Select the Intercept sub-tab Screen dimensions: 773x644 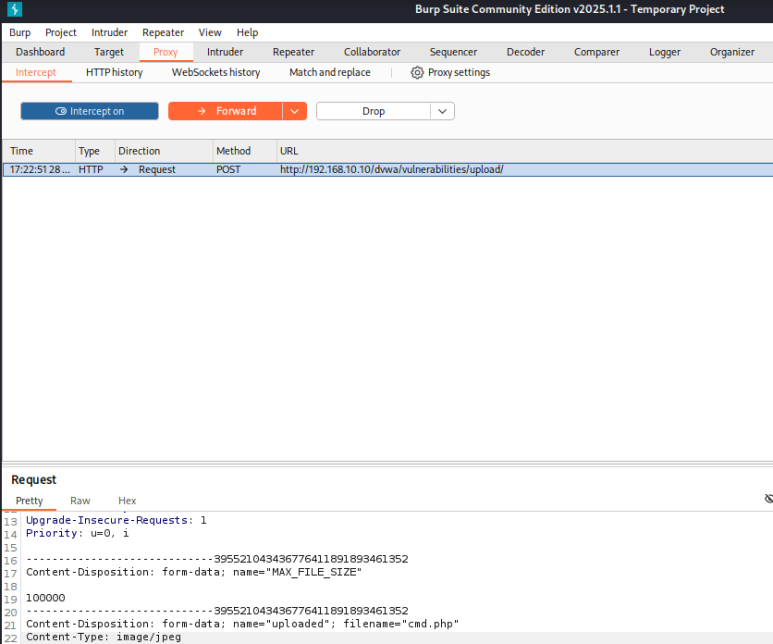click(x=35, y=72)
